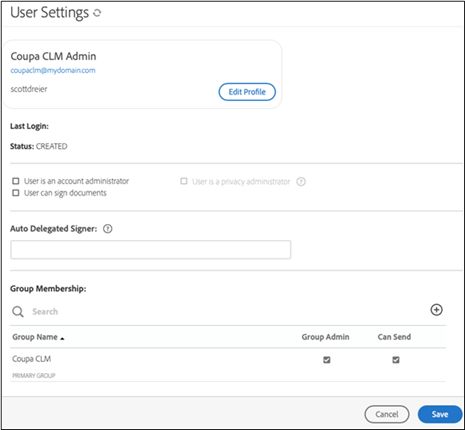This screenshot has height=430, width=465.
Task: Add a group with the plus icon
Action: pyautogui.click(x=436, y=310)
